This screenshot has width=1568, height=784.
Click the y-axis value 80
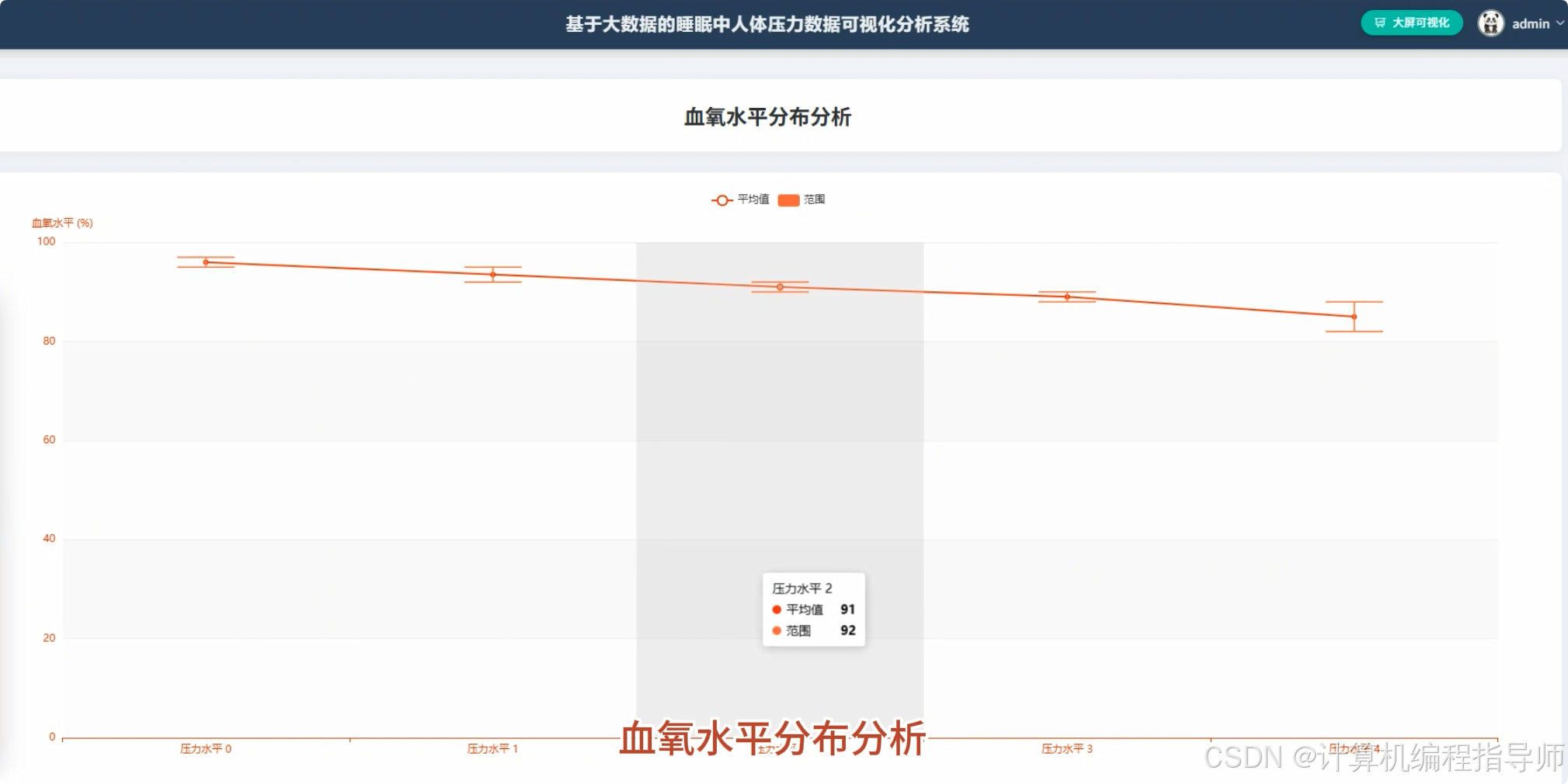coord(49,341)
